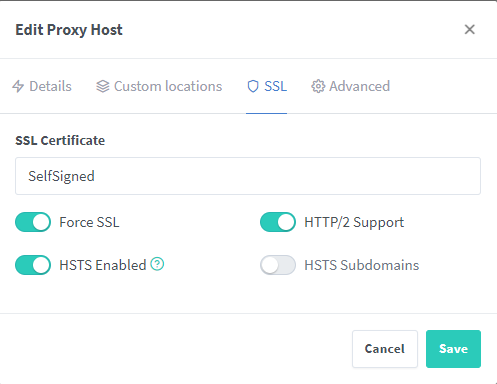Image resolution: width=497 pixels, height=384 pixels.
Task: Click the HTTP/2 Support label text
Action: [354, 222]
